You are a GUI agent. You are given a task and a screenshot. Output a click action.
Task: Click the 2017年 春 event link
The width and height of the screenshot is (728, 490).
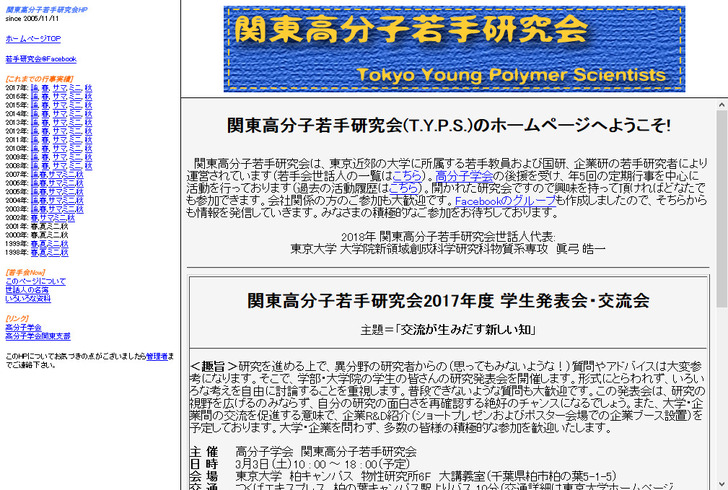pos(45,88)
